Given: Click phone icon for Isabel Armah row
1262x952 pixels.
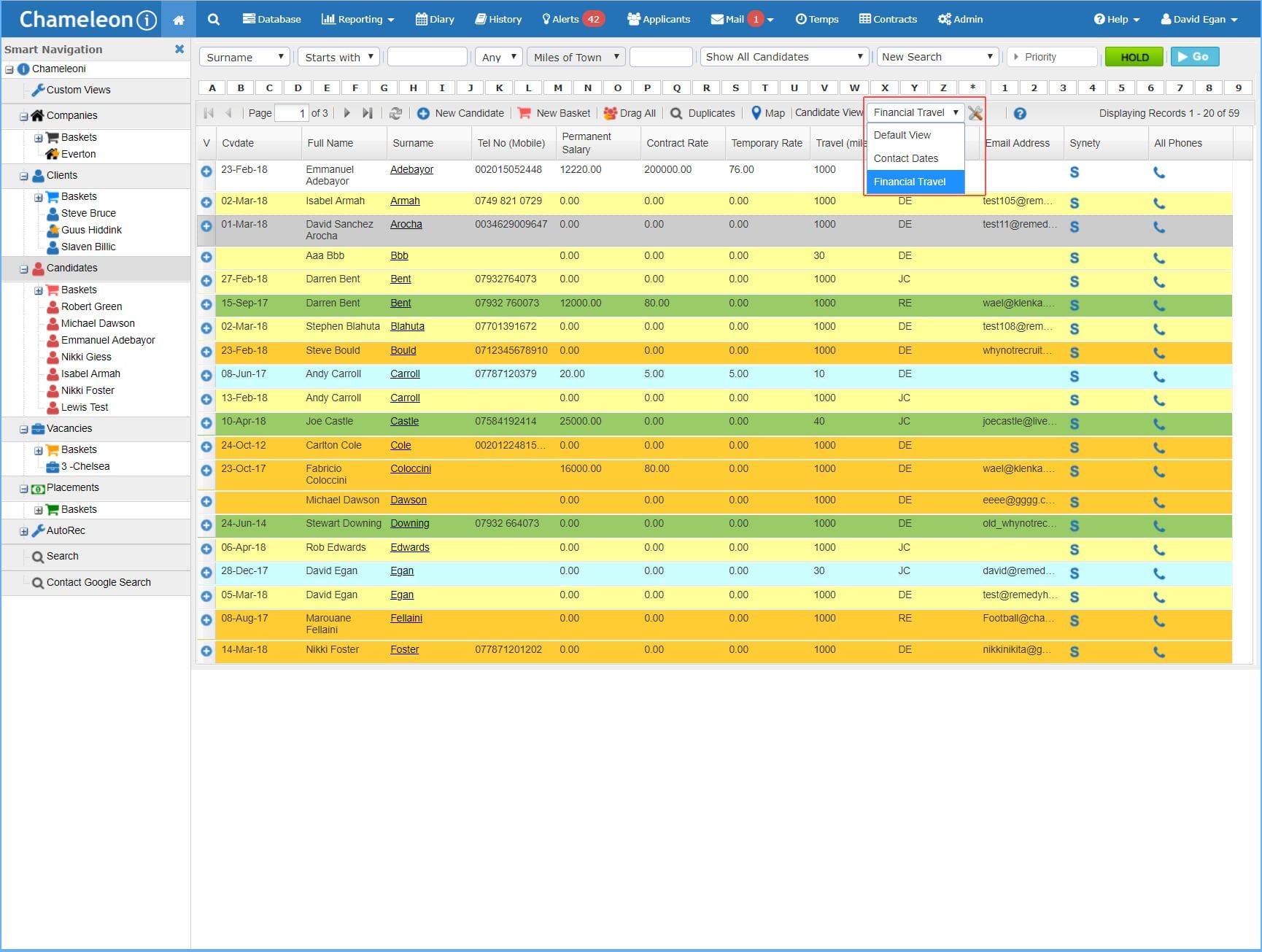Looking at the screenshot, I should (x=1159, y=204).
